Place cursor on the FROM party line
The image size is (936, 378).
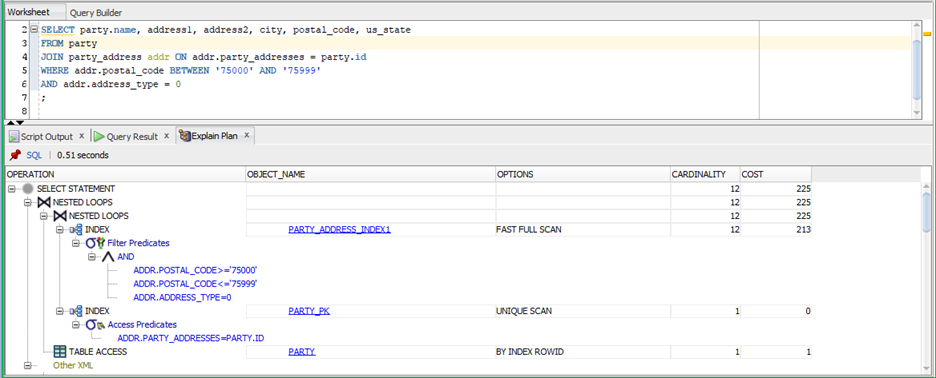(476, 43)
